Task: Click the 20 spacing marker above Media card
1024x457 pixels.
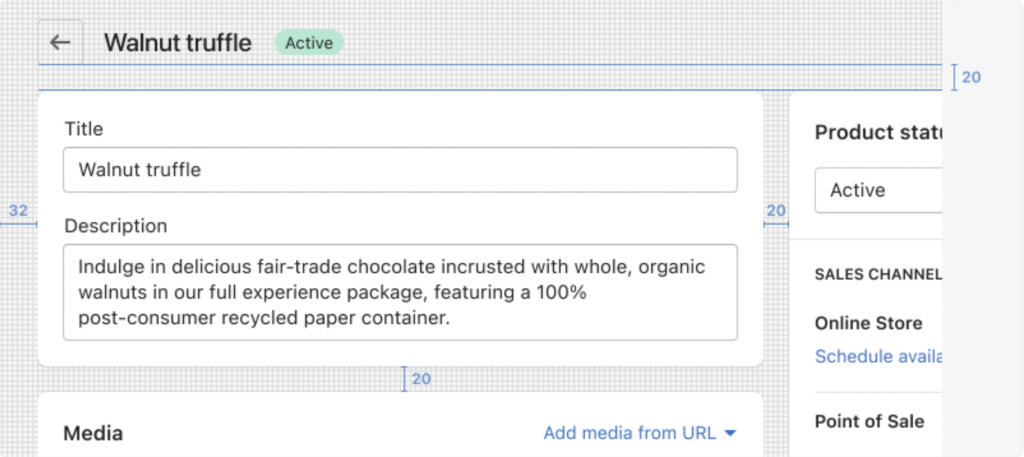Action: (x=421, y=379)
